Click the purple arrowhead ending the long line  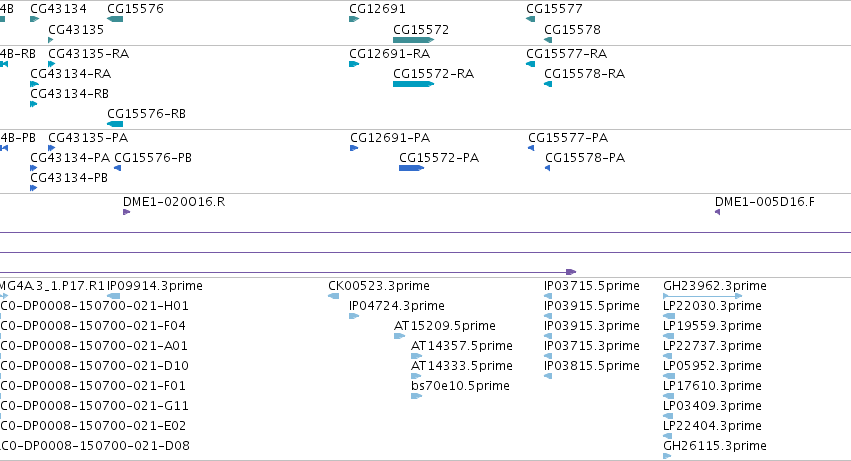571,271
